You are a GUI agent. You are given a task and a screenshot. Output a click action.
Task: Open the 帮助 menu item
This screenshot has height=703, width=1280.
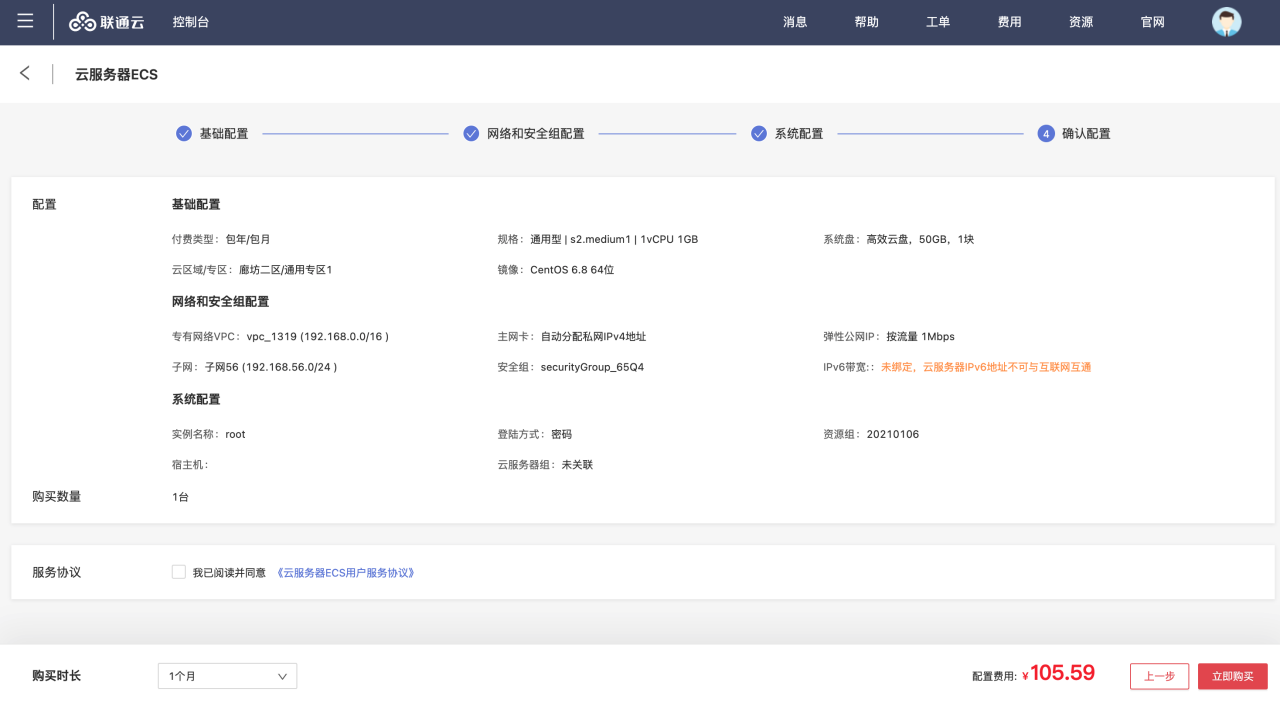(x=866, y=22)
